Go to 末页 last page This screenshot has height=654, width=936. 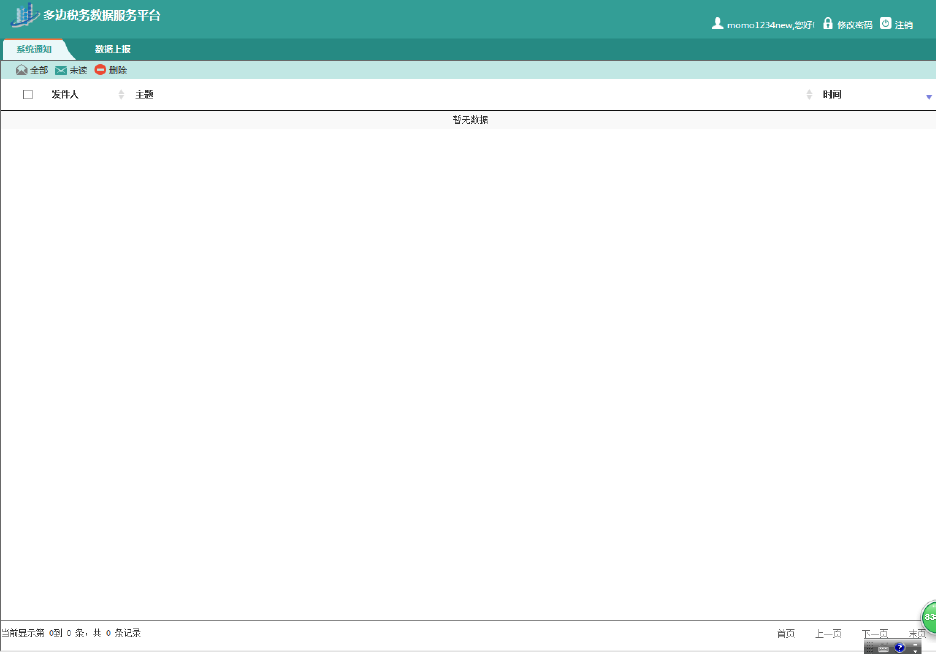(x=917, y=633)
